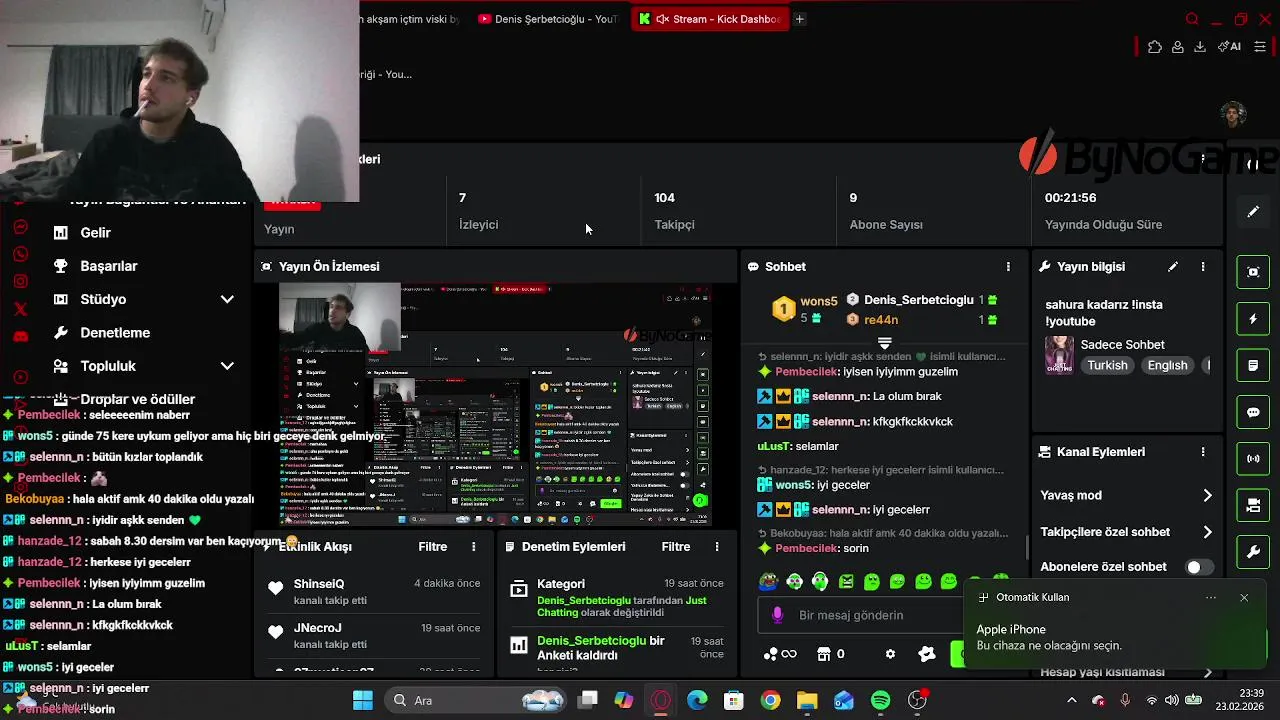Expand the chat leaderboard handle

point(884,343)
